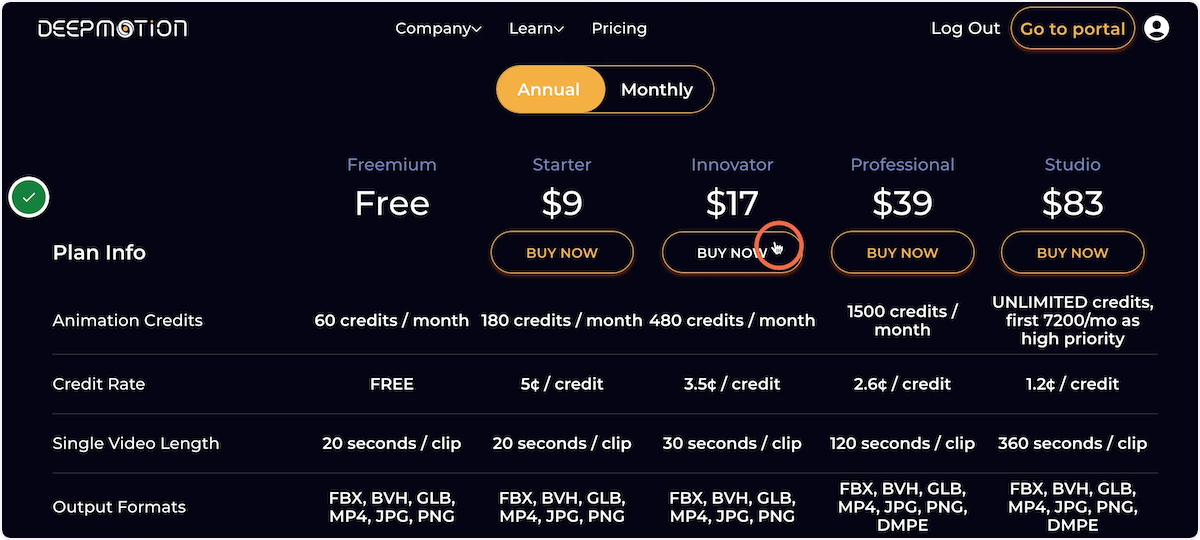
Task: Click the Animation Credits row label
Action: (x=127, y=320)
